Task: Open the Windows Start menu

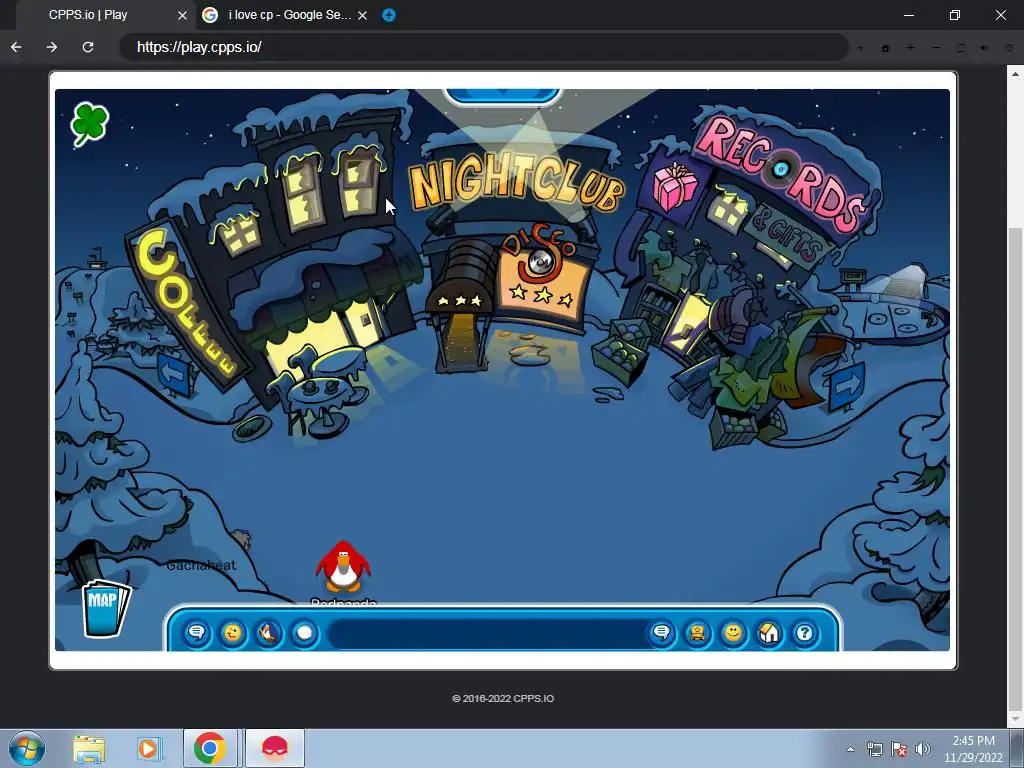Action: [27, 748]
